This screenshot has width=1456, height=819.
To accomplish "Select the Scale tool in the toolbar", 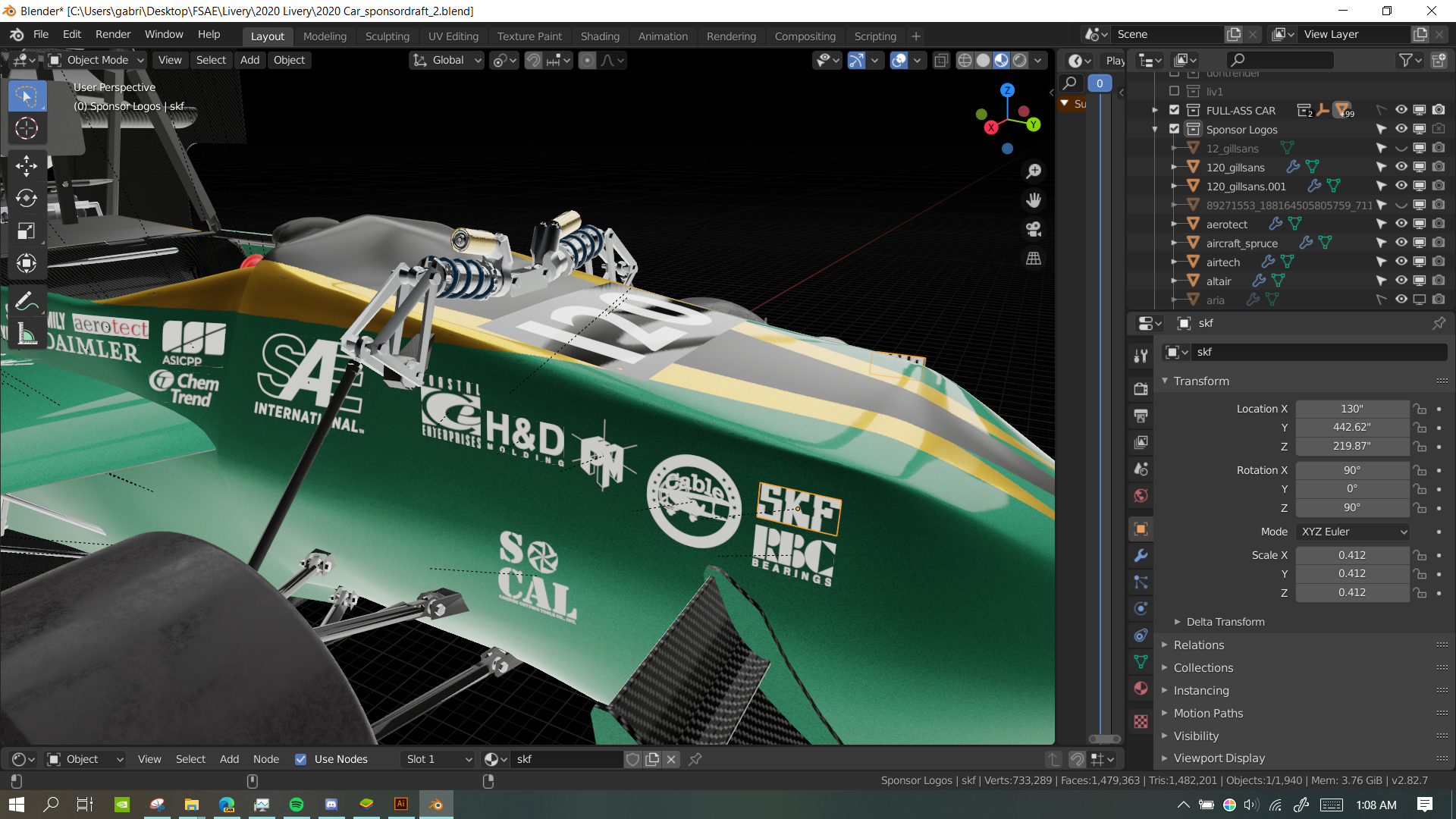I will coord(27,231).
